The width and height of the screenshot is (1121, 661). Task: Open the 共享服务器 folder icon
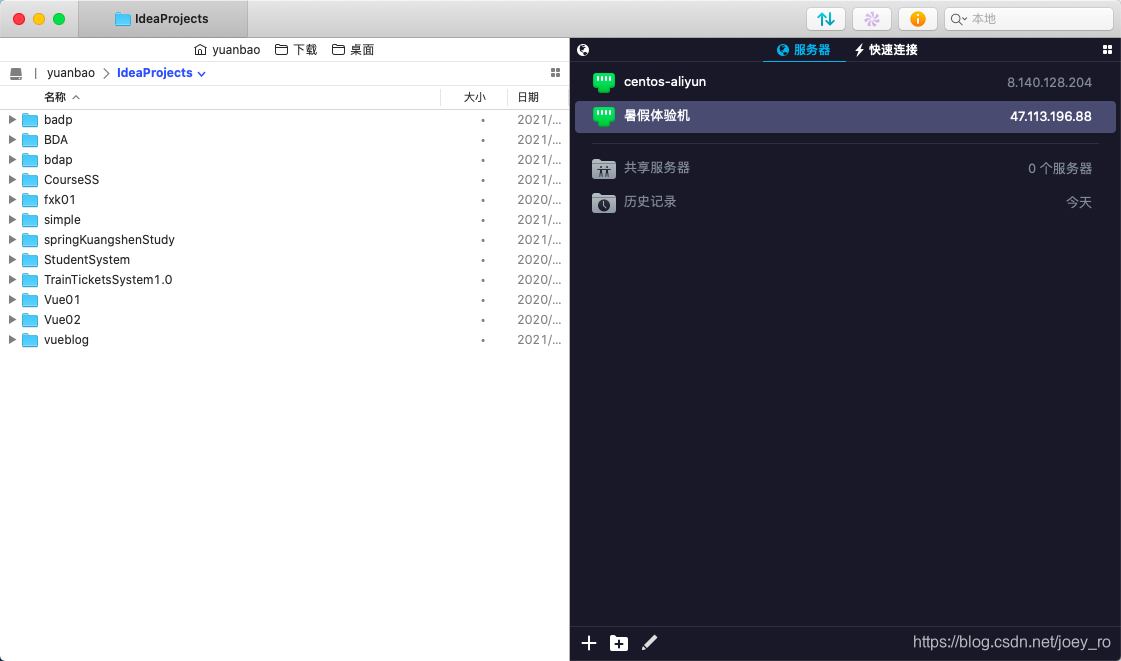[604, 169]
